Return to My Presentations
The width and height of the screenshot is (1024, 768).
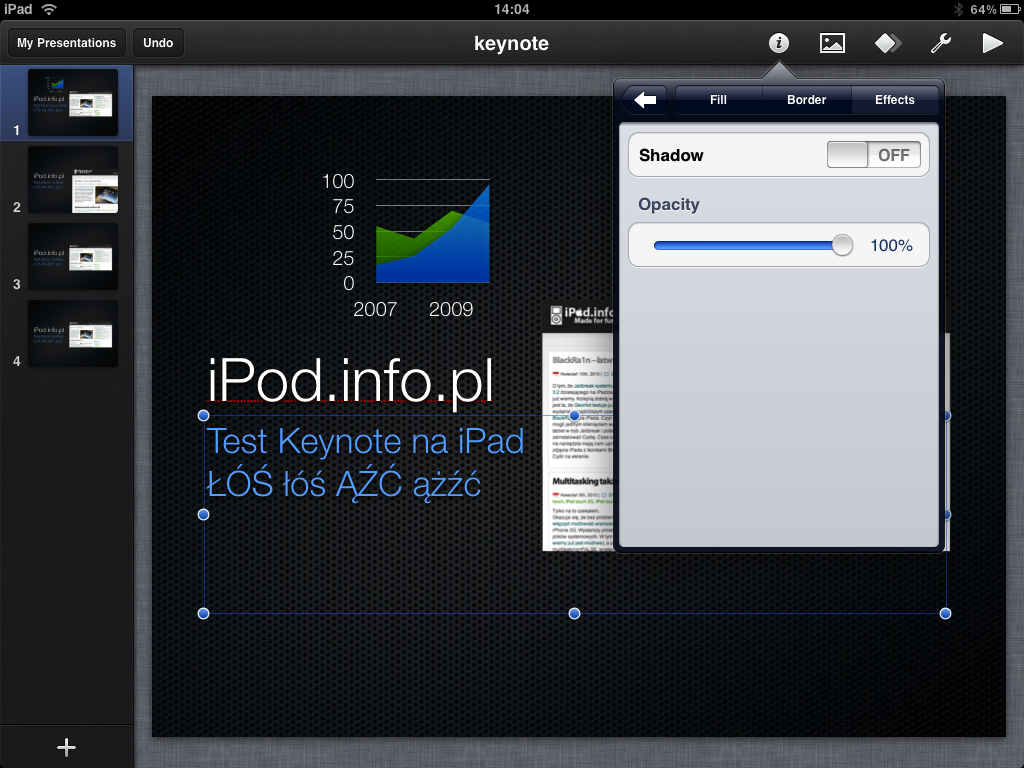click(x=67, y=43)
